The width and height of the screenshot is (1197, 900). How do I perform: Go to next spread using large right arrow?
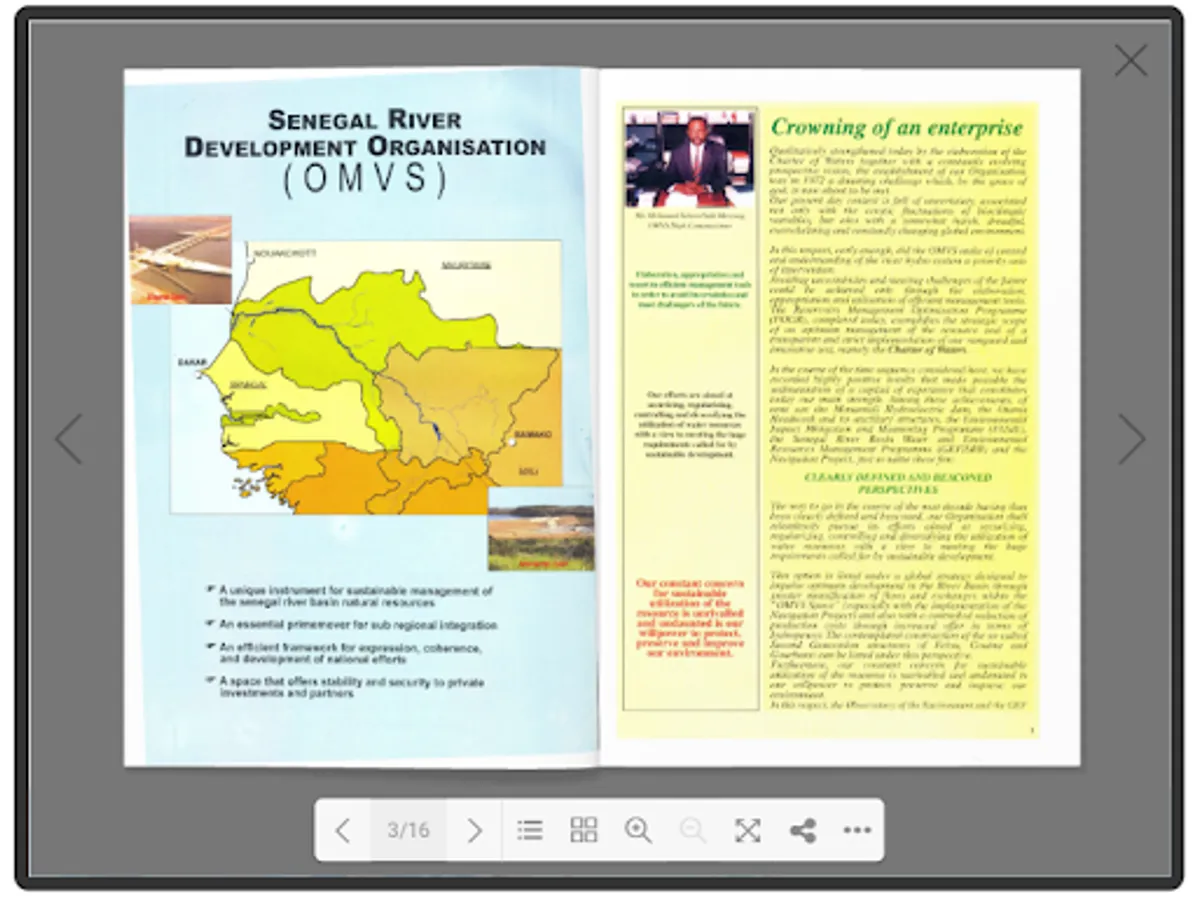[x=1131, y=439]
